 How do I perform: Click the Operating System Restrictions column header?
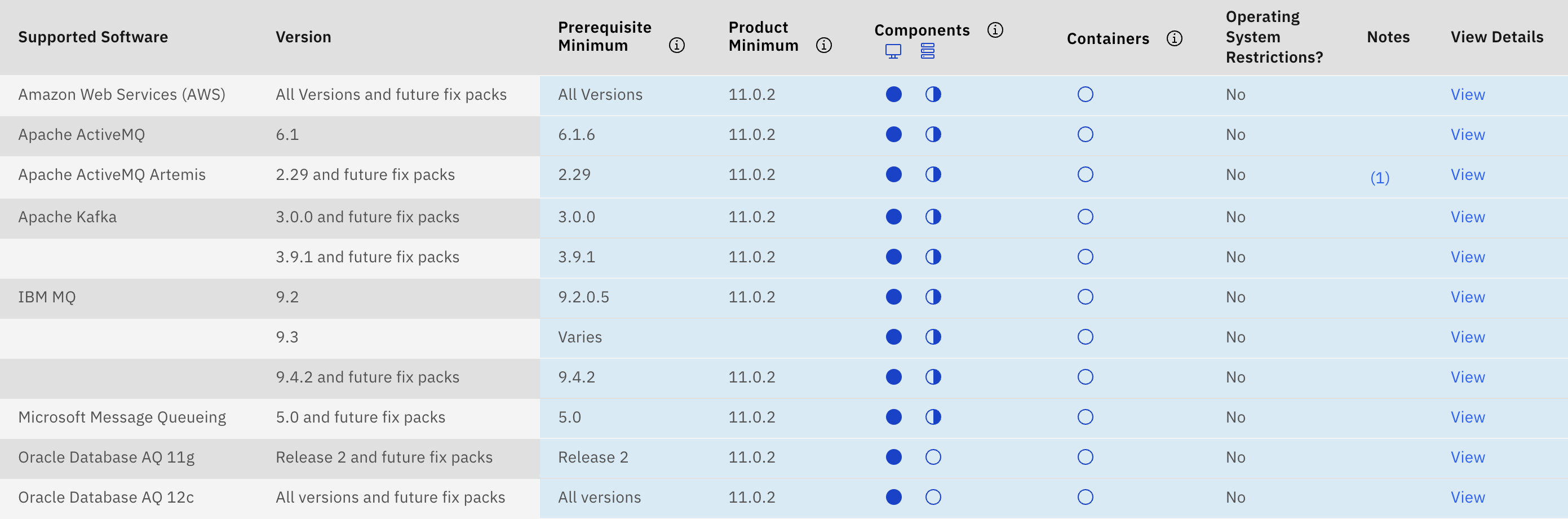pos(1273,37)
